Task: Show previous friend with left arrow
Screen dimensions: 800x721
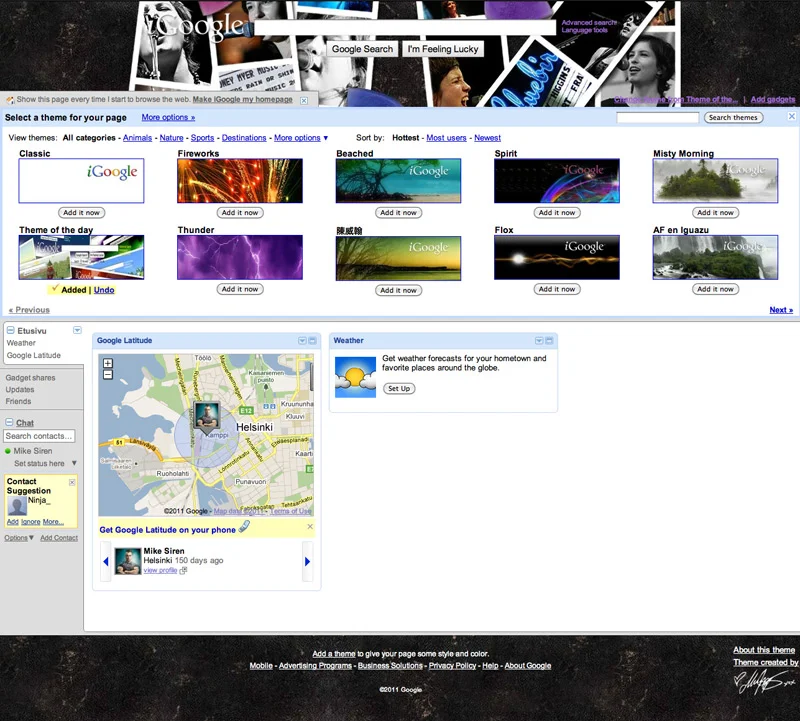Action: pos(106,562)
